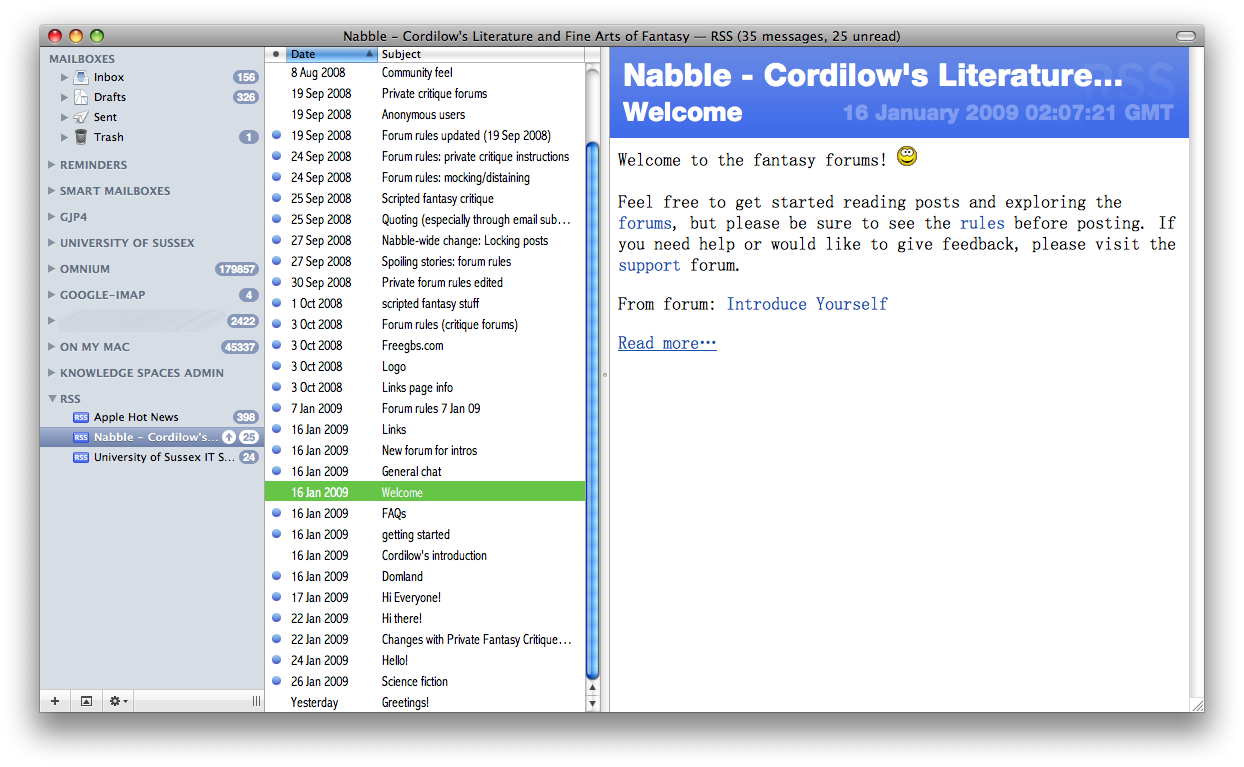Screen dimensions: 1244x767
Task: Open the gear action dropdown menu
Action: (118, 701)
